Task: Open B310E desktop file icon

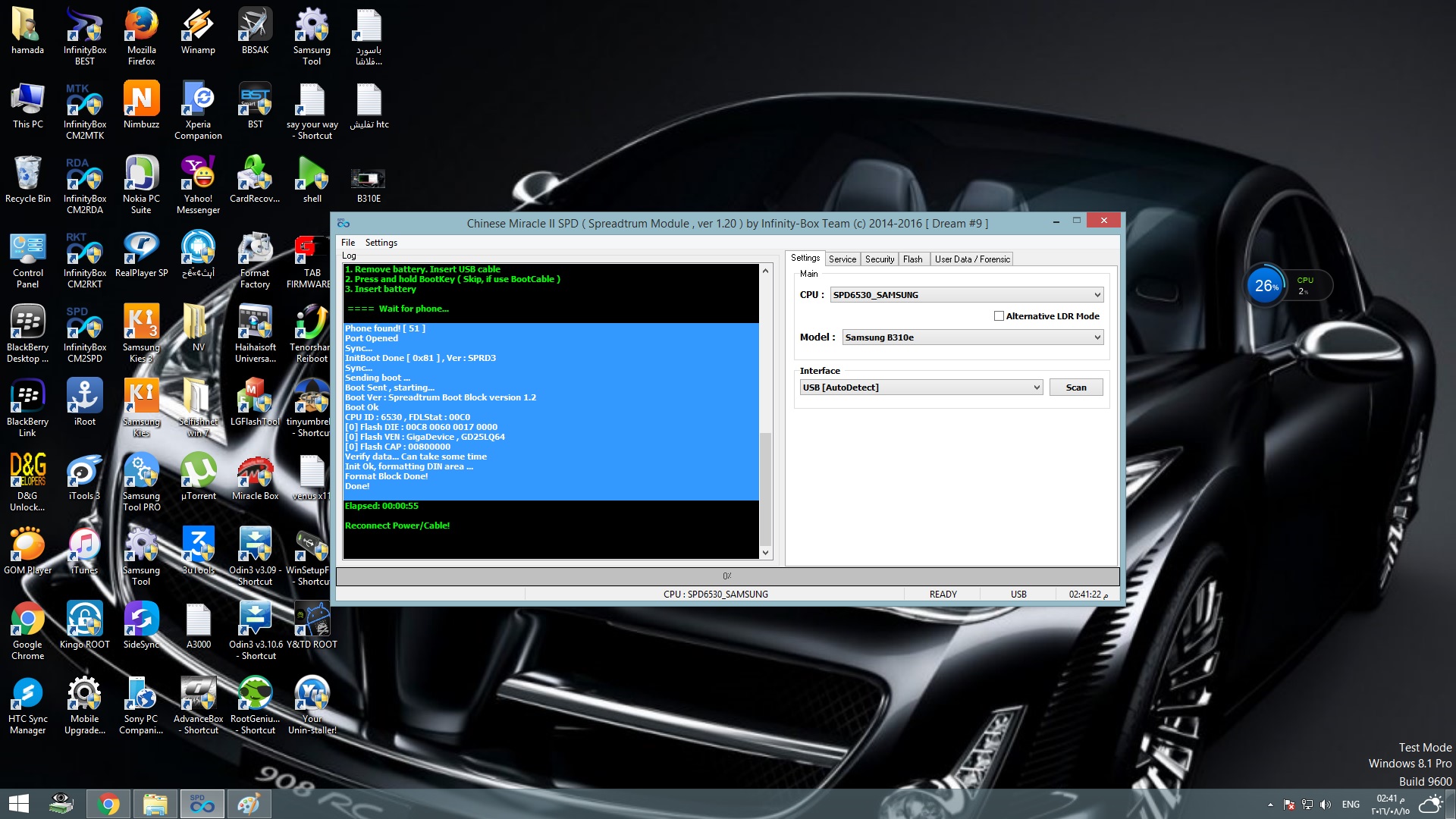Action: [369, 185]
